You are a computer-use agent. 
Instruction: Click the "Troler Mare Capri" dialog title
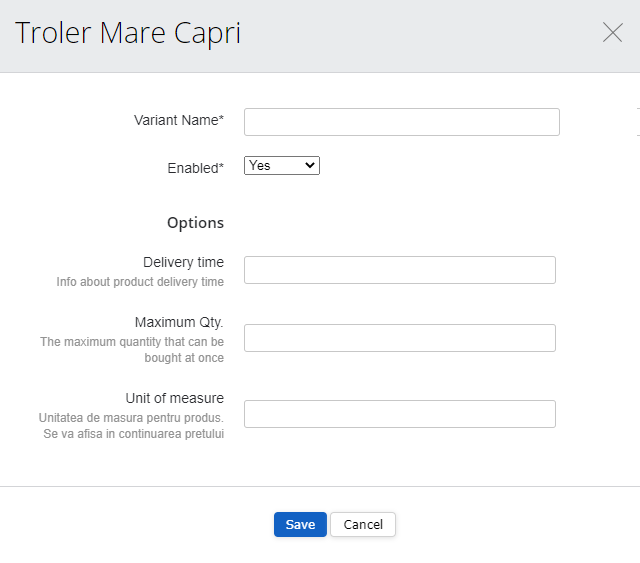[128, 34]
